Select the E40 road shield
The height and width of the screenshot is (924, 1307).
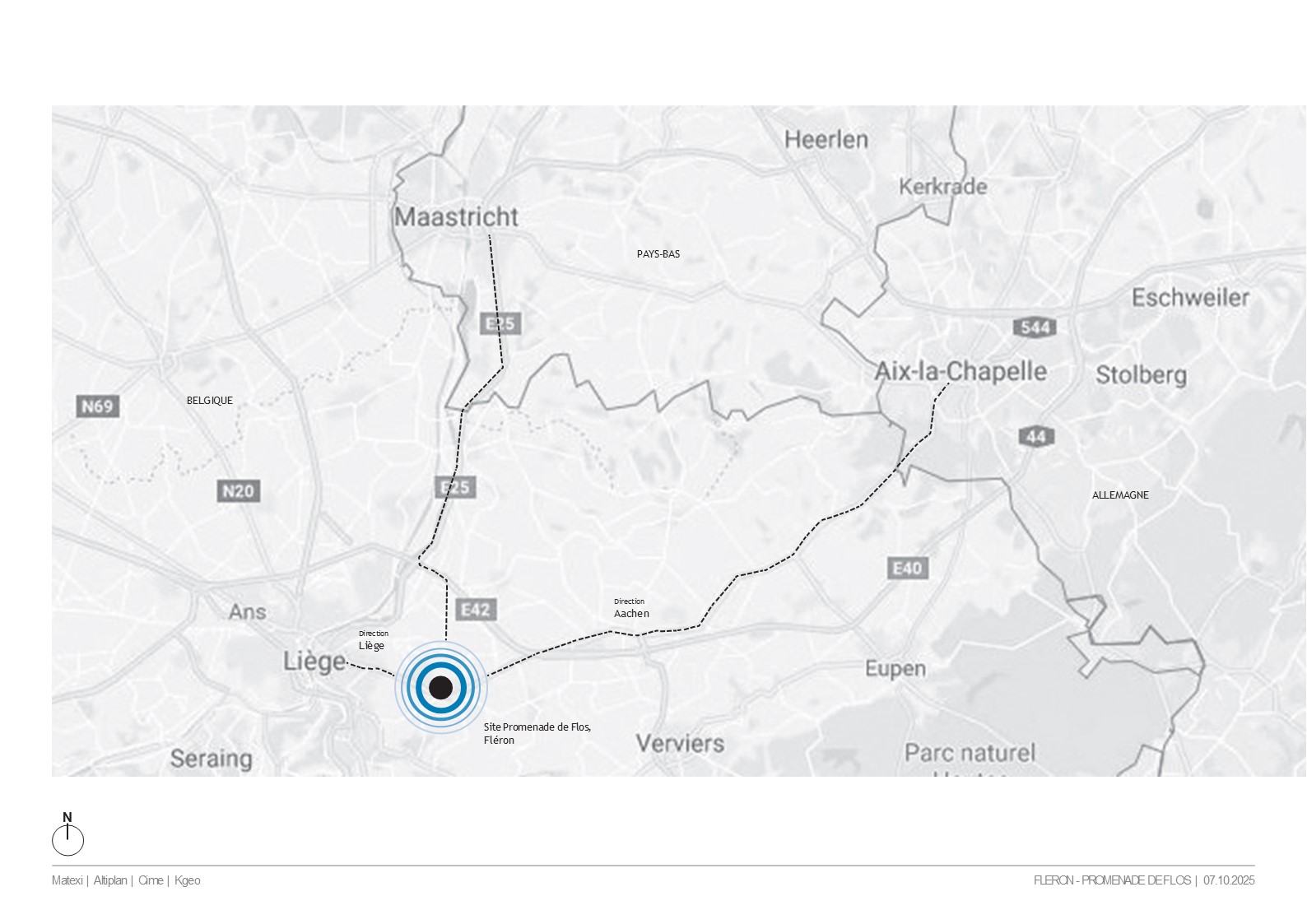[x=908, y=568]
